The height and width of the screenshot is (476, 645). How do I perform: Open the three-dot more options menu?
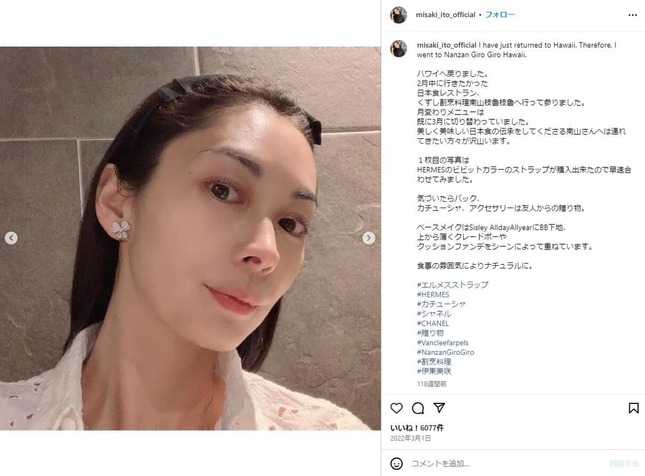[633, 15]
